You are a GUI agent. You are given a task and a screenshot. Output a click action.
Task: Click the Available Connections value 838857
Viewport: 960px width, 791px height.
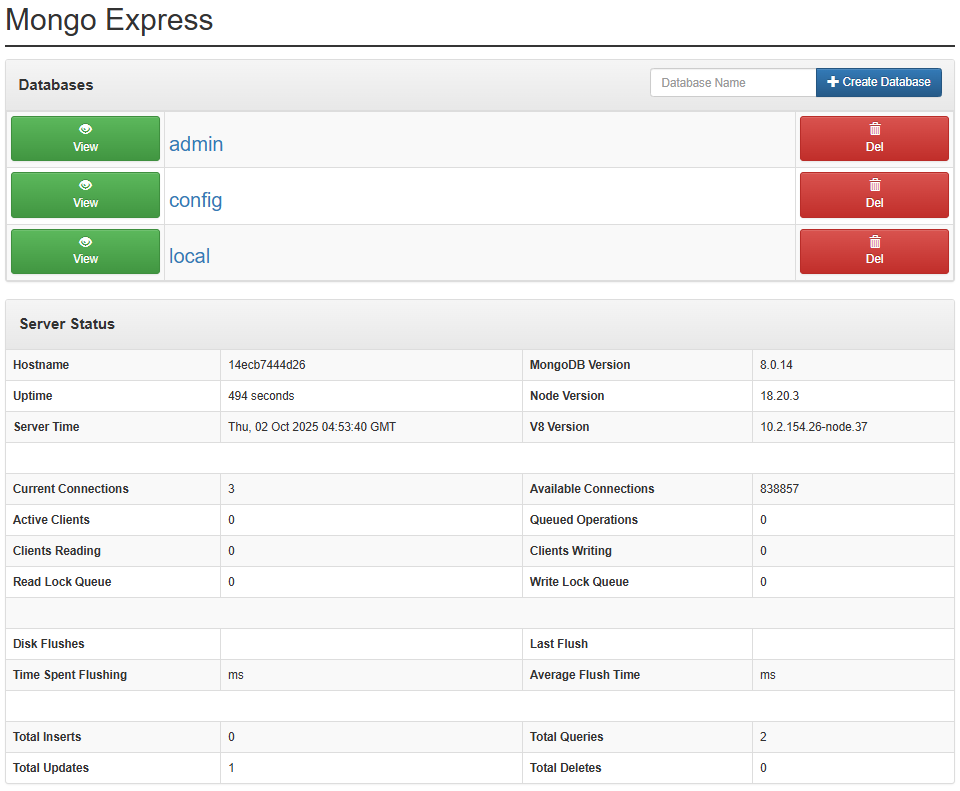coord(780,489)
